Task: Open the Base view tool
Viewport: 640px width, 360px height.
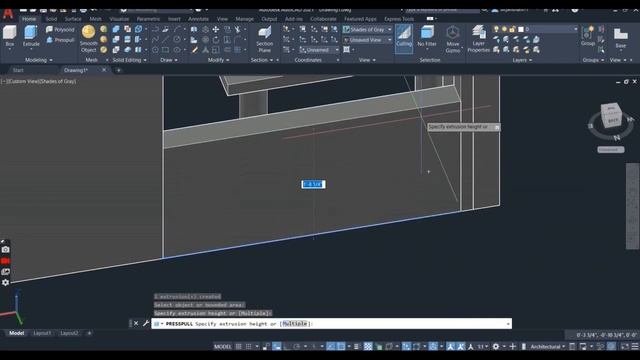Action: pos(620,38)
